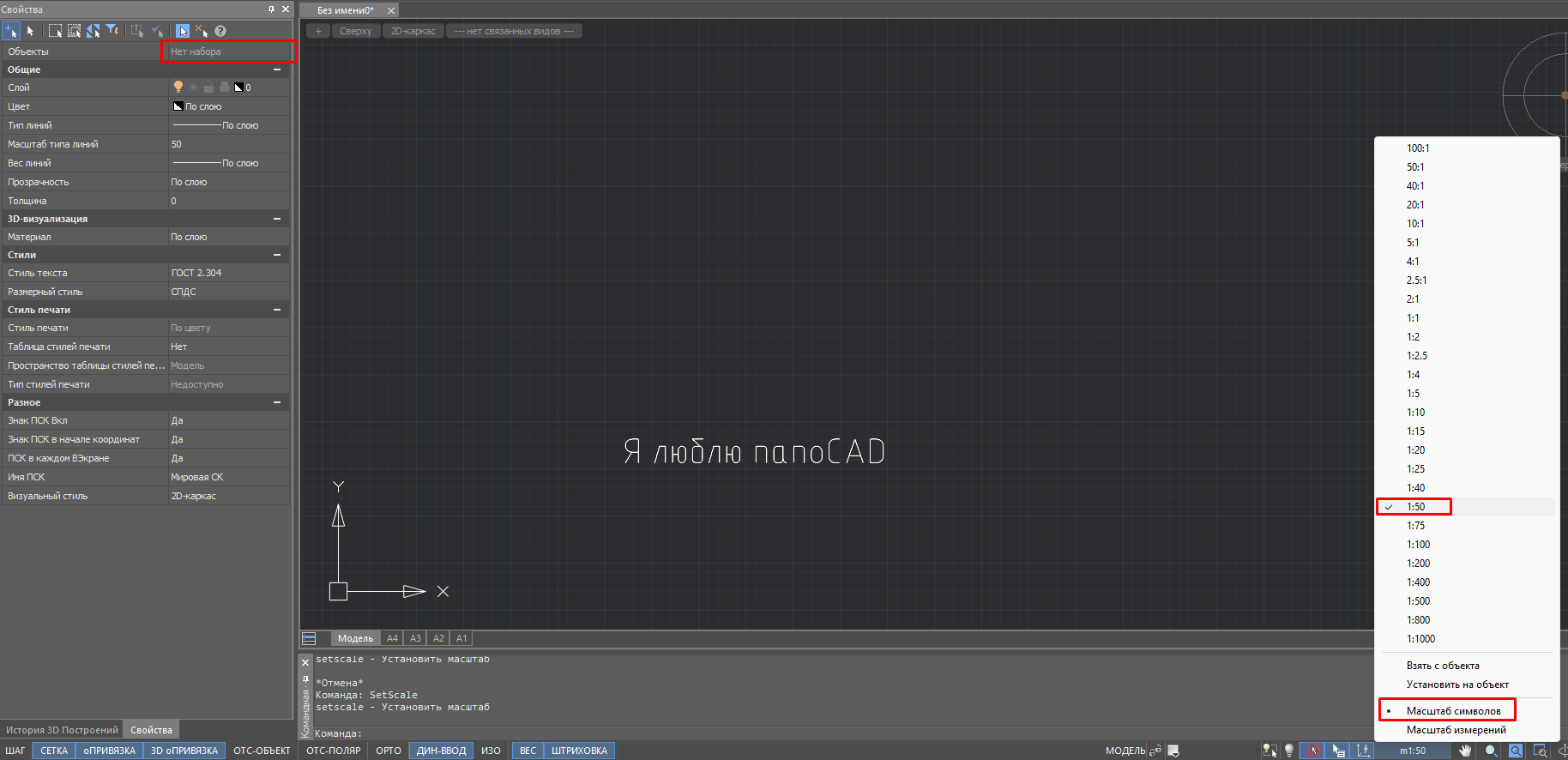
Task: Activate the pan hand tool
Action: pos(1465,751)
